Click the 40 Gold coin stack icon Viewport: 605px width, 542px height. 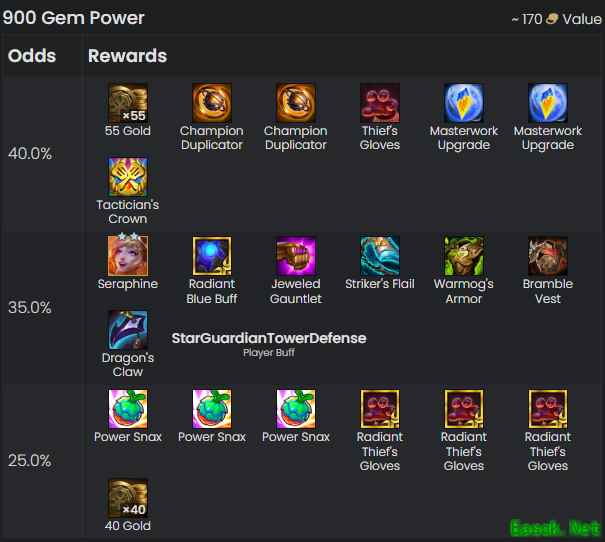[128, 498]
